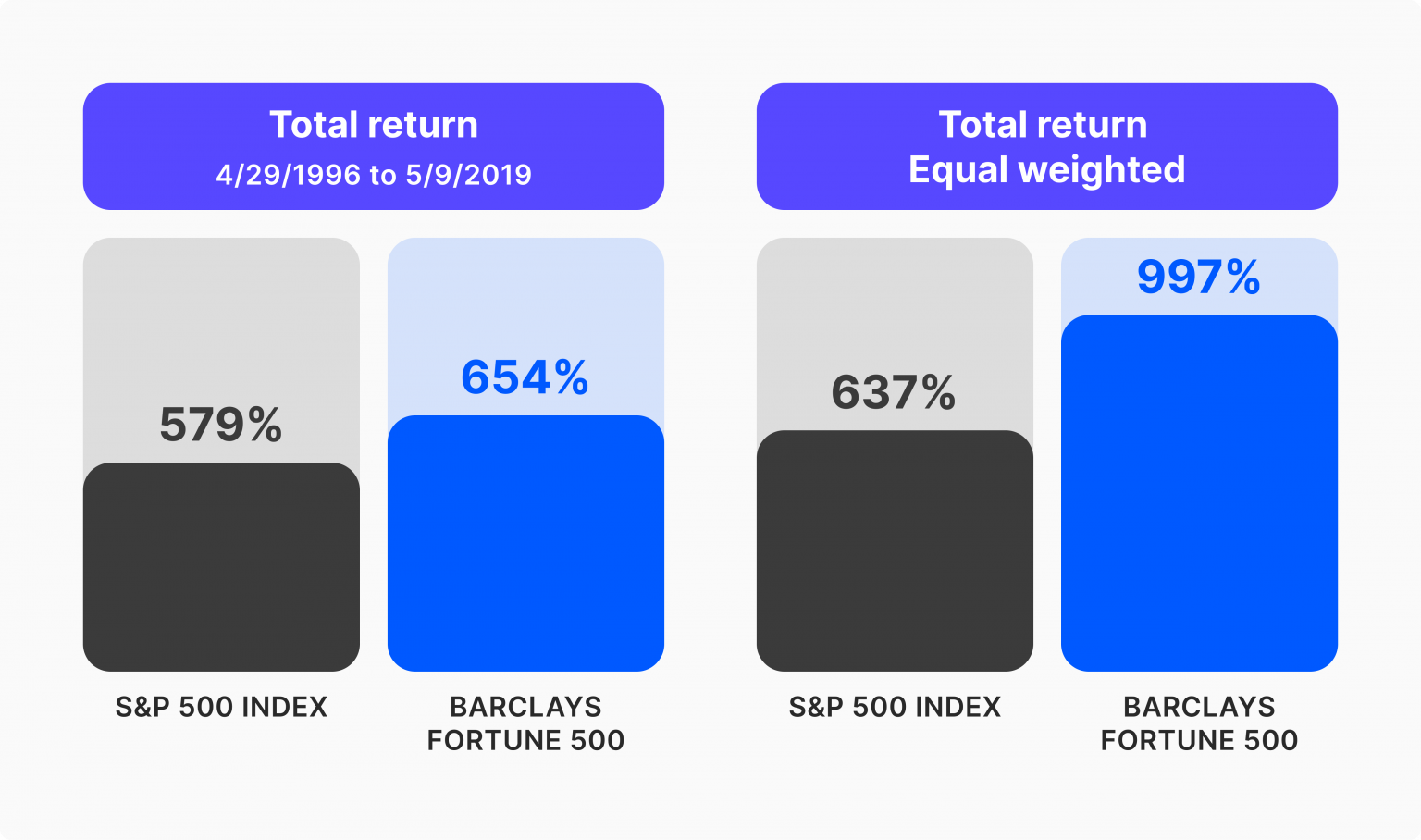Click BARCLAYS FORTUNE 500 label in left chart

coord(525,723)
